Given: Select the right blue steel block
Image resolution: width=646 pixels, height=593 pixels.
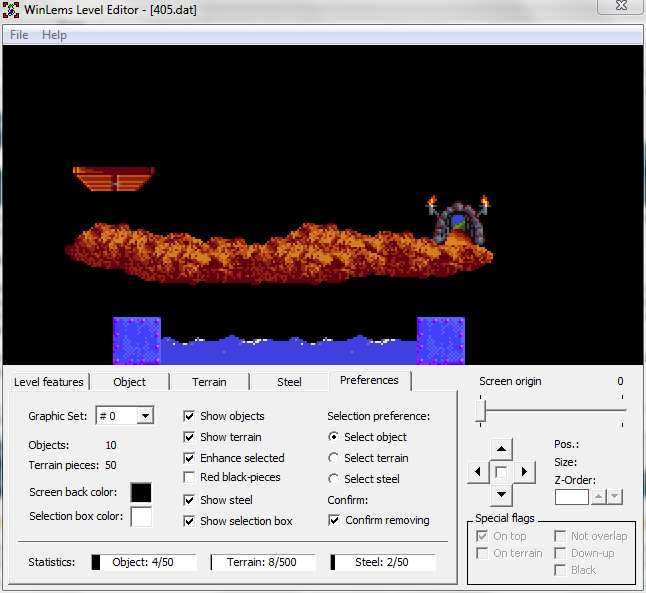Looking at the screenshot, I should [441, 341].
